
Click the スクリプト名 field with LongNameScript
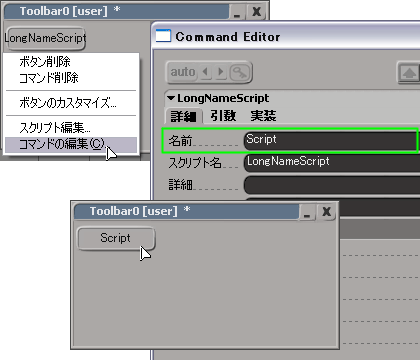332,162
